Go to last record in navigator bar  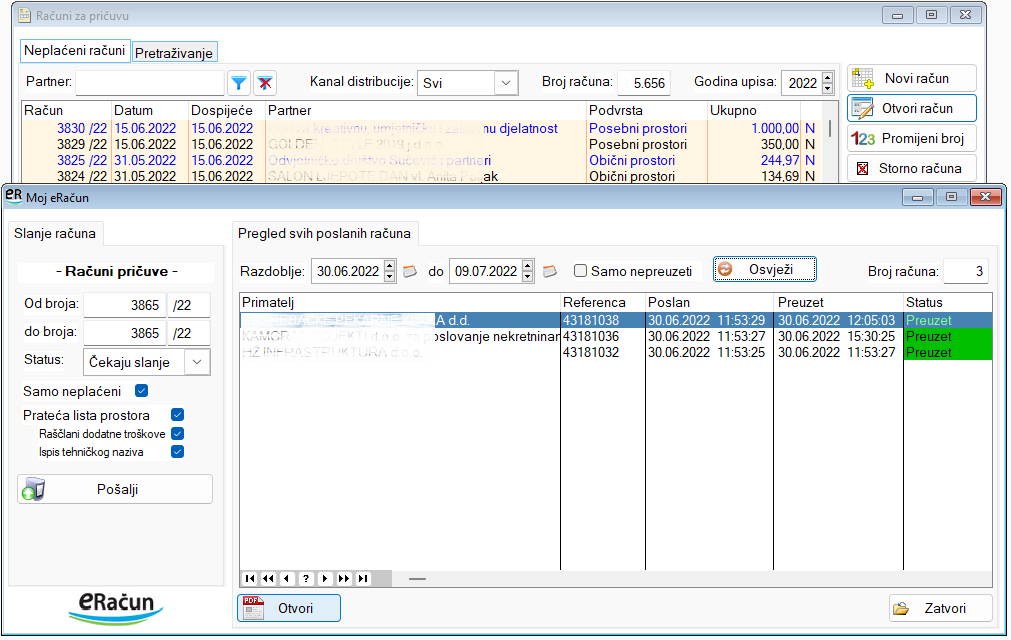pyautogui.click(x=363, y=578)
